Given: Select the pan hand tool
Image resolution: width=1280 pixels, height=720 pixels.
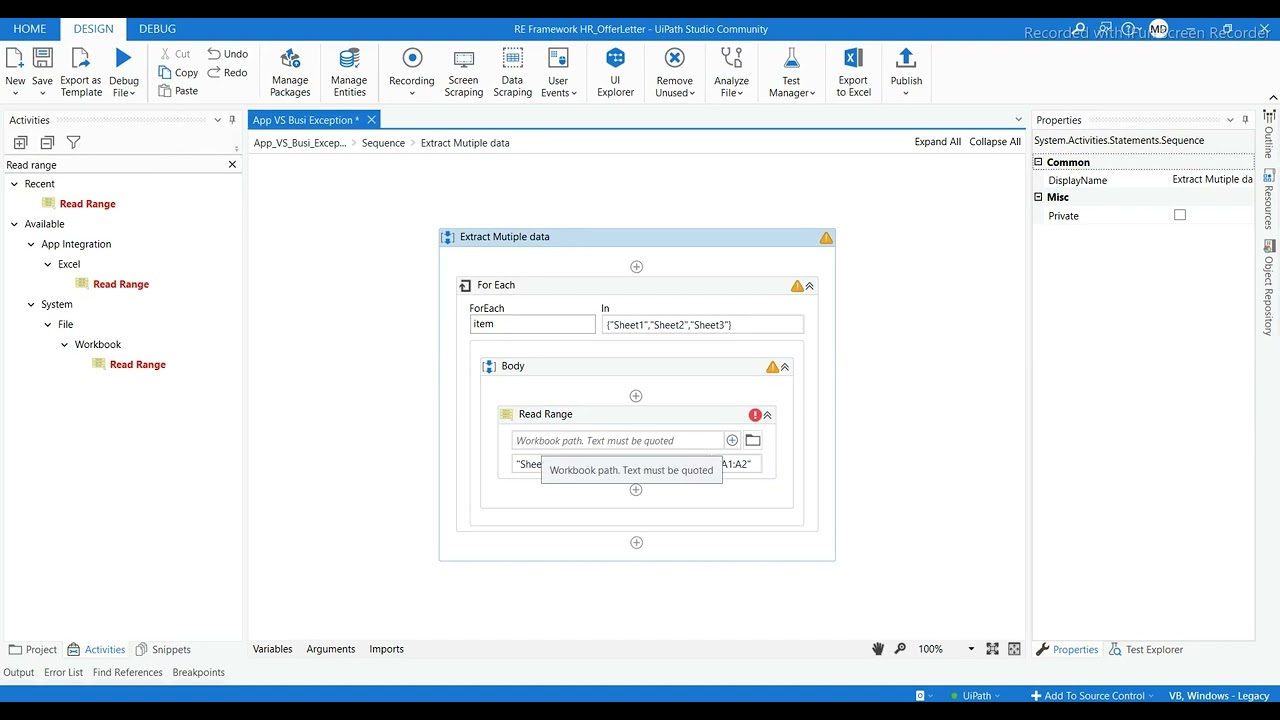Looking at the screenshot, I should [x=878, y=649].
